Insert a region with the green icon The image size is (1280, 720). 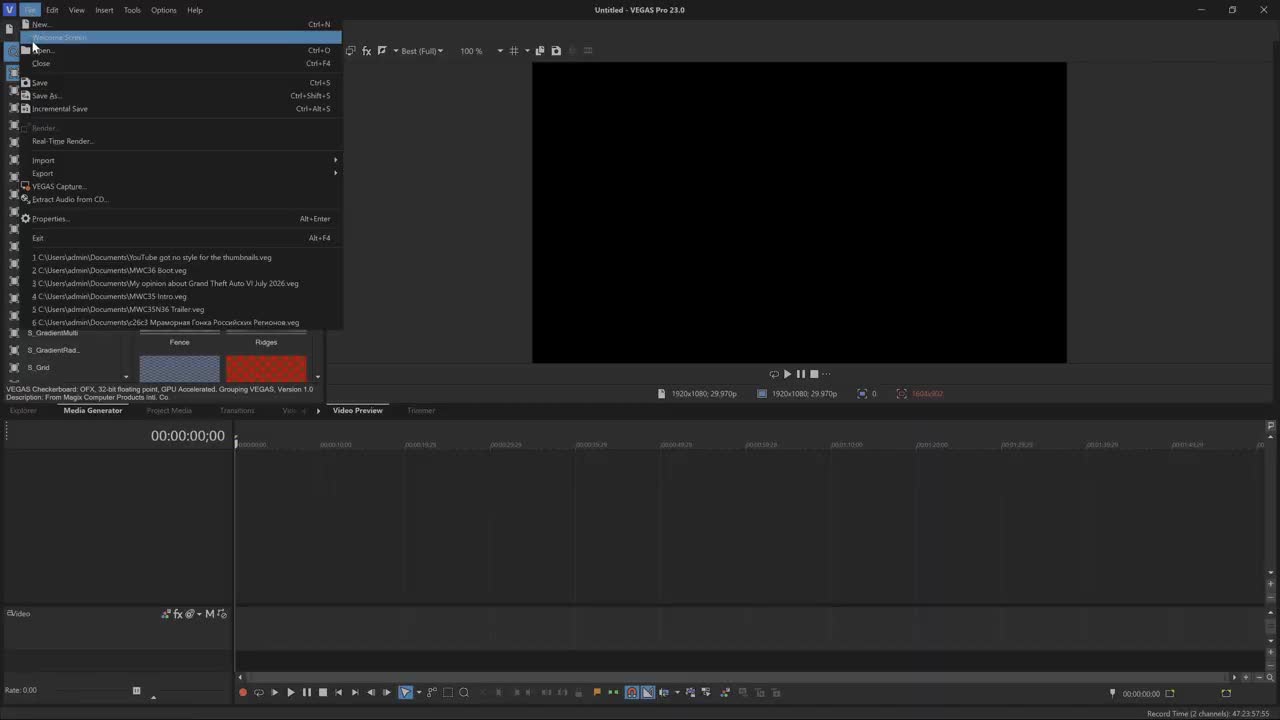pyautogui.click(x=613, y=692)
